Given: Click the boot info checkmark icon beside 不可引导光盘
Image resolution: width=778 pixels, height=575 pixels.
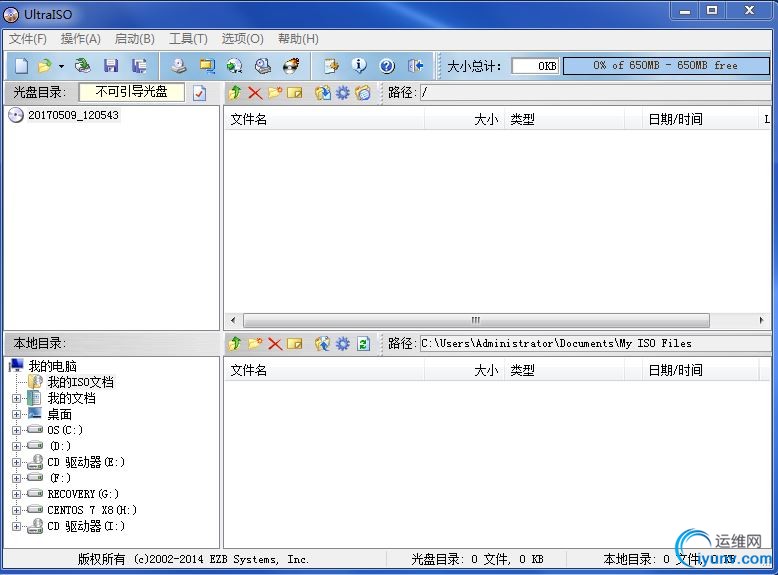Looking at the screenshot, I should click(x=199, y=93).
